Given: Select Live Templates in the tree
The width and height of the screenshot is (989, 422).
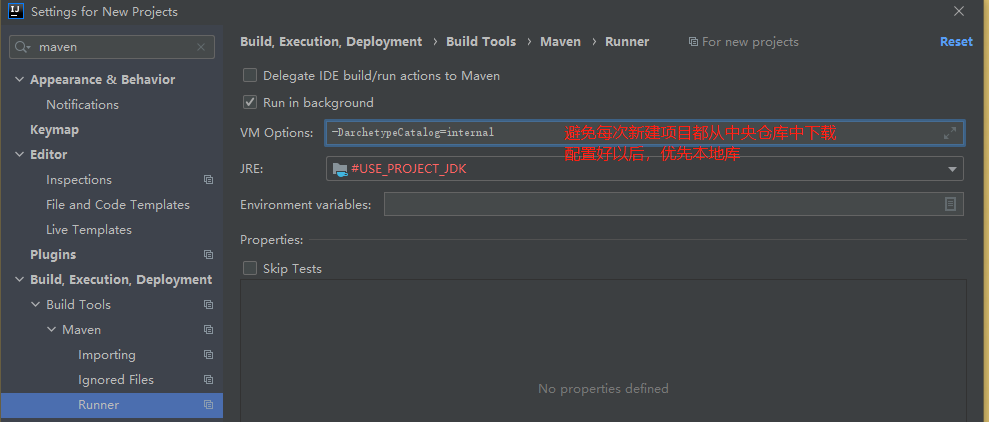Looking at the screenshot, I should click(89, 230).
